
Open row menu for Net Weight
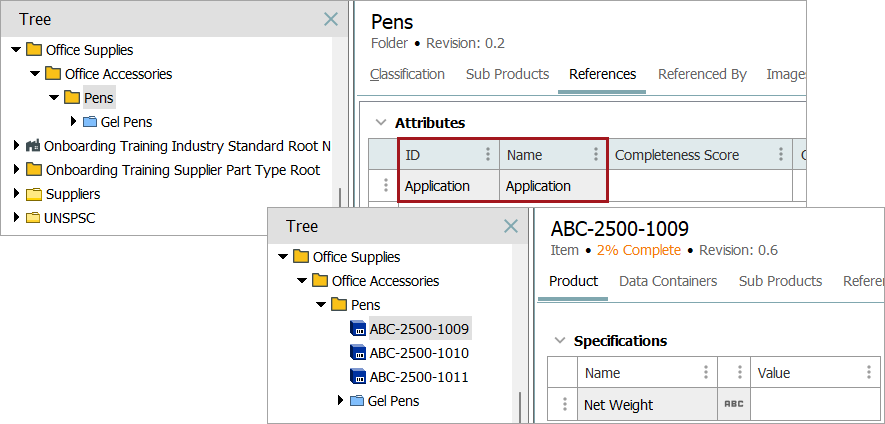[565, 404]
